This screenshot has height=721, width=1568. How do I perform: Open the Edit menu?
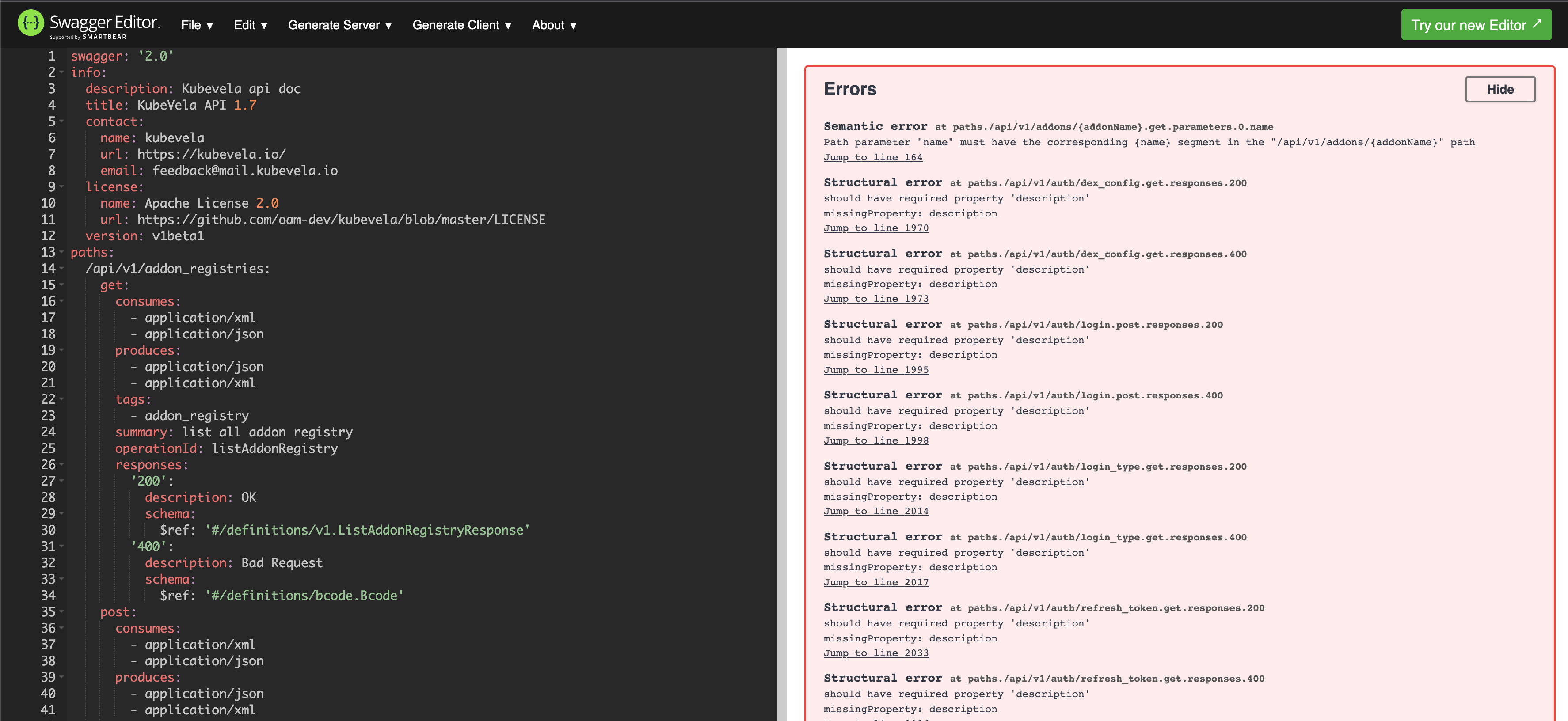pos(250,25)
